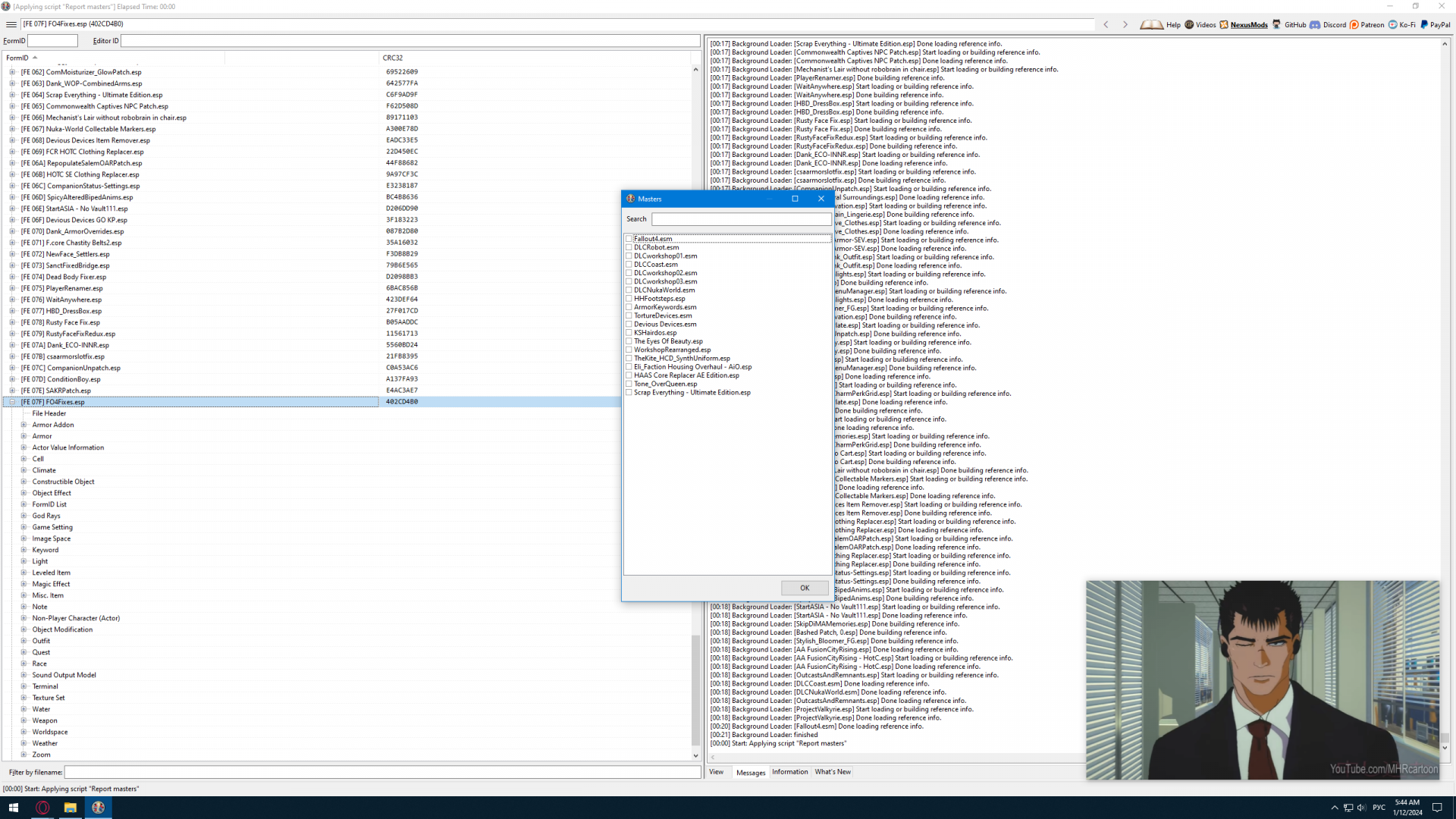Click the GitHub toolbar icon
Screen dimensions: 1456x819
tap(1277, 25)
